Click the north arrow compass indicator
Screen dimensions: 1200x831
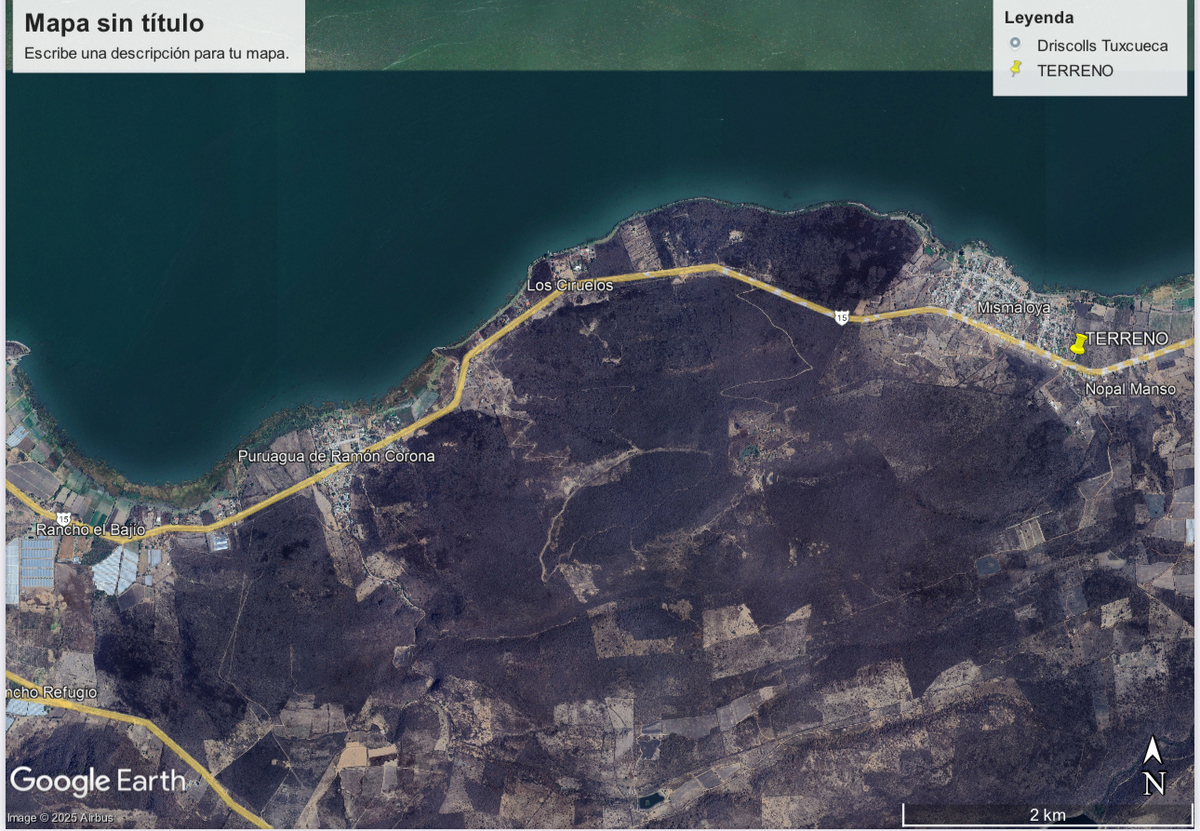click(x=1153, y=766)
